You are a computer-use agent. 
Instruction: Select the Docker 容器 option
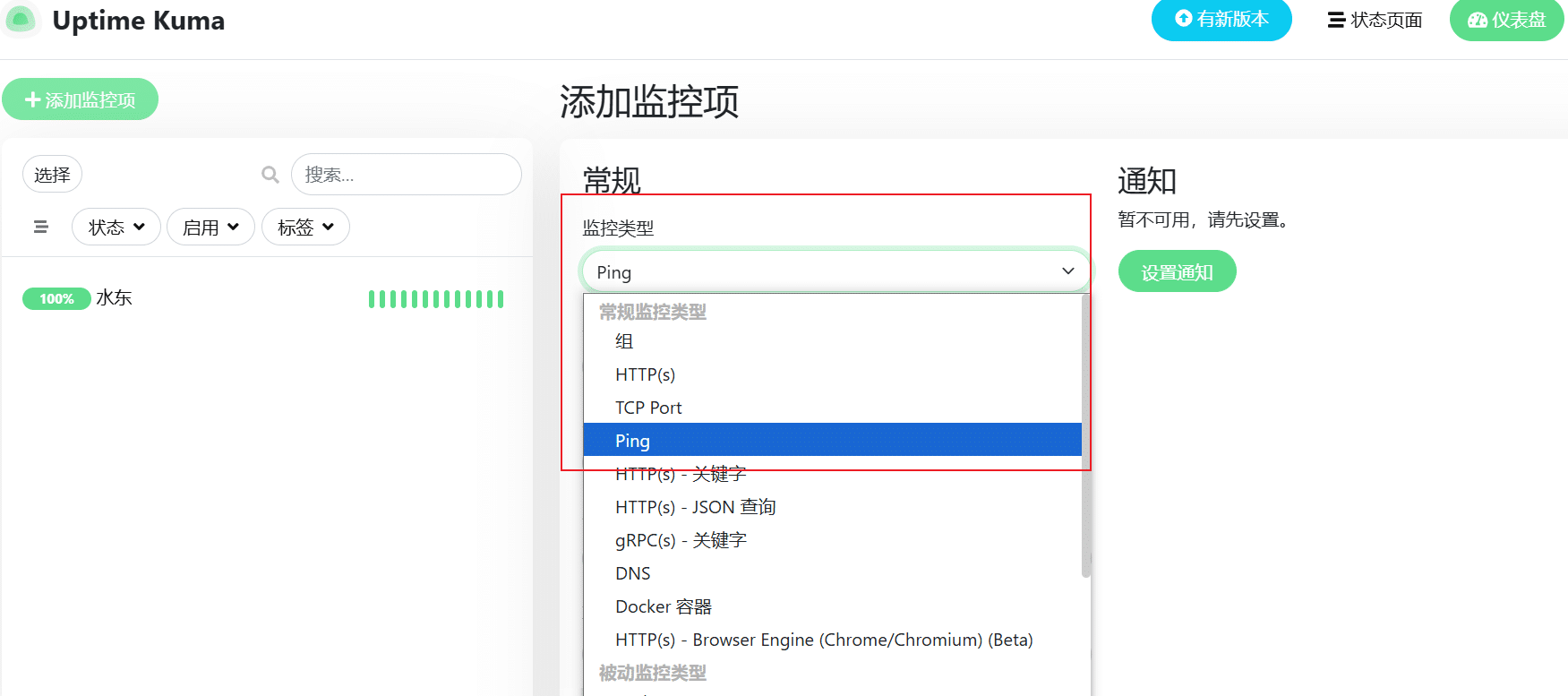coord(832,606)
